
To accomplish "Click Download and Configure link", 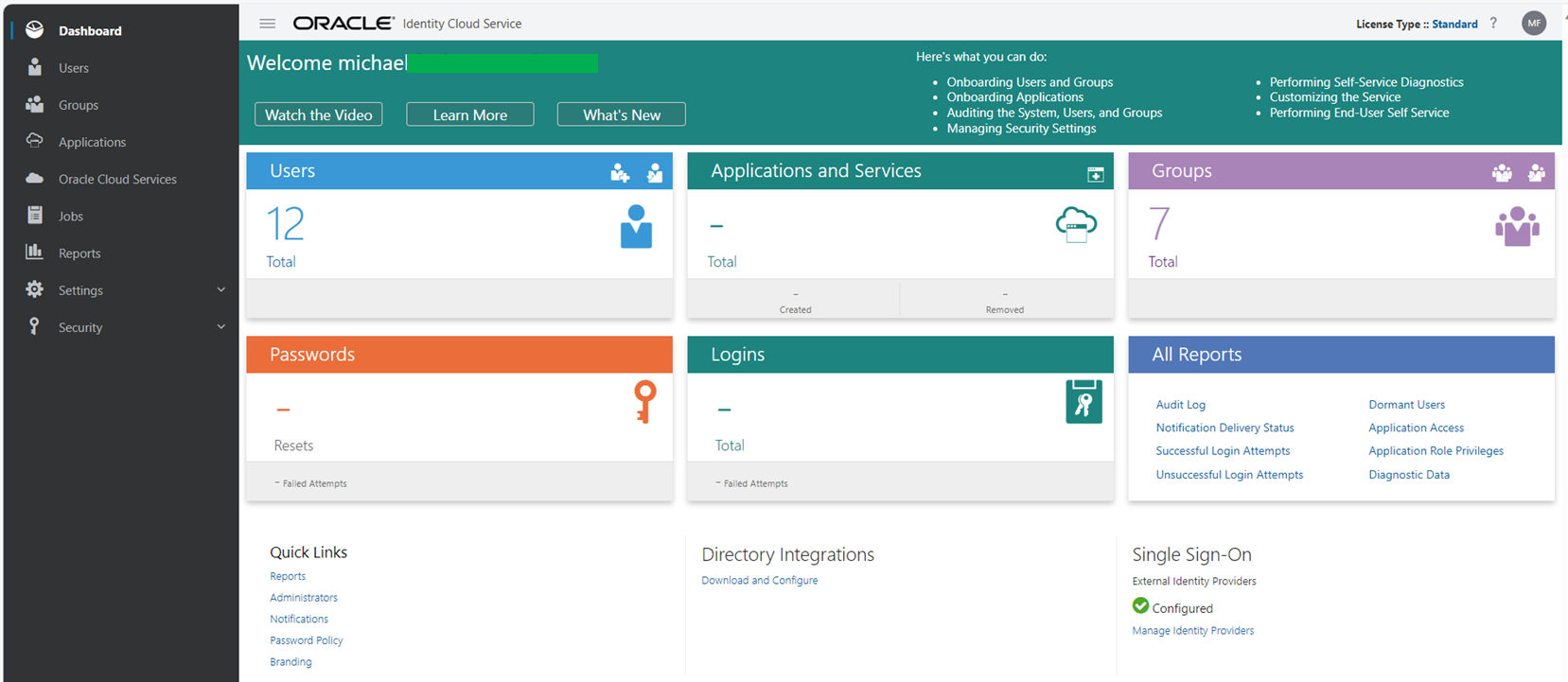I will click(760, 581).
